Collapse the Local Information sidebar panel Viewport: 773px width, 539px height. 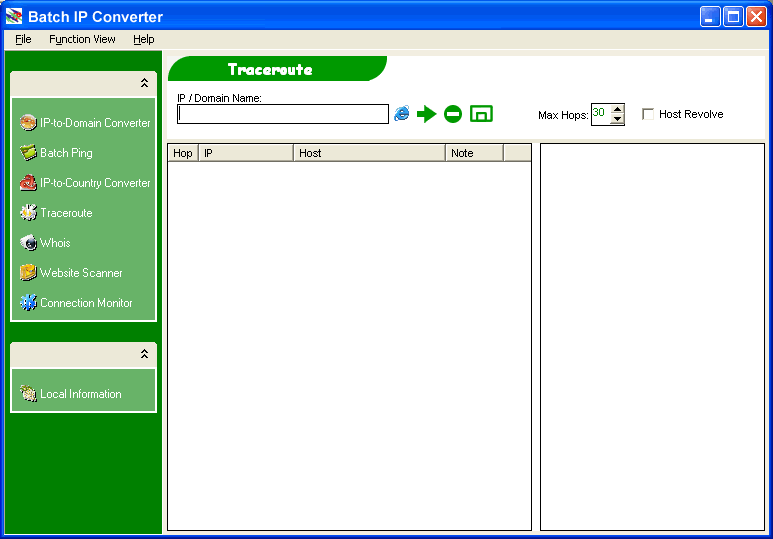pos(144,354)
